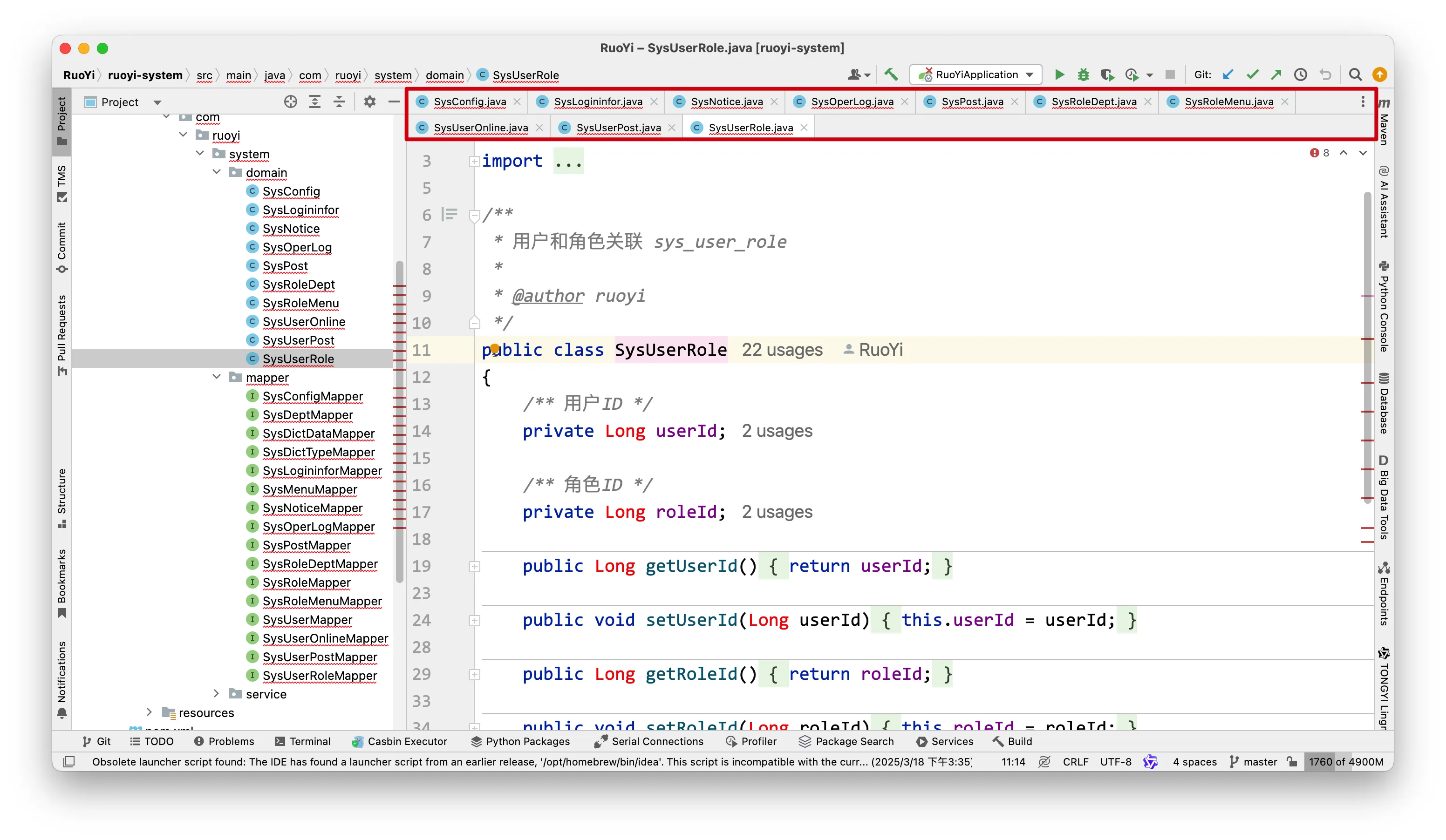Expand folded import statements on line 3
1446x840 pixels.
pos(475,162)
